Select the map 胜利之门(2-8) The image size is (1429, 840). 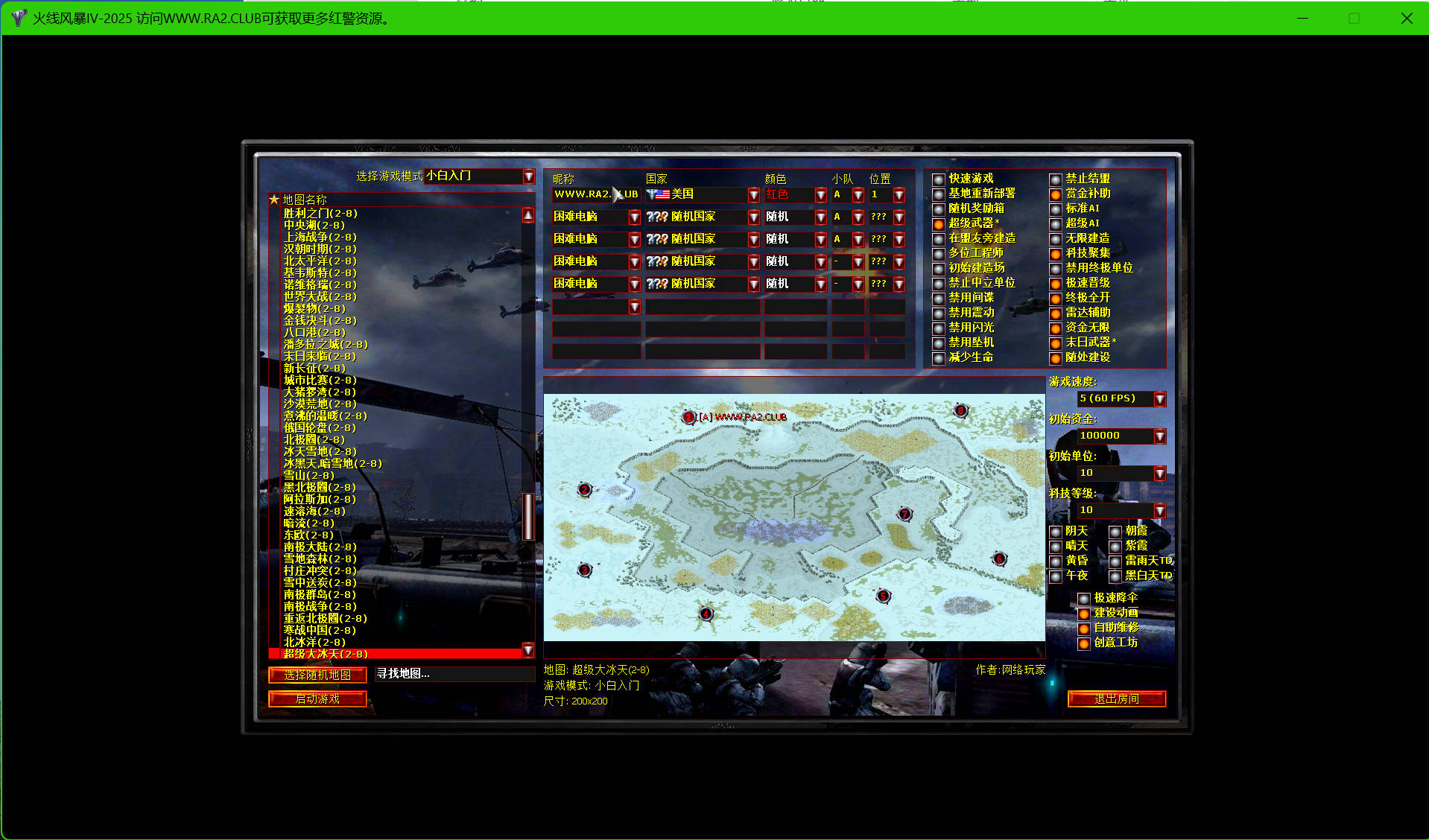coord(320,214)
